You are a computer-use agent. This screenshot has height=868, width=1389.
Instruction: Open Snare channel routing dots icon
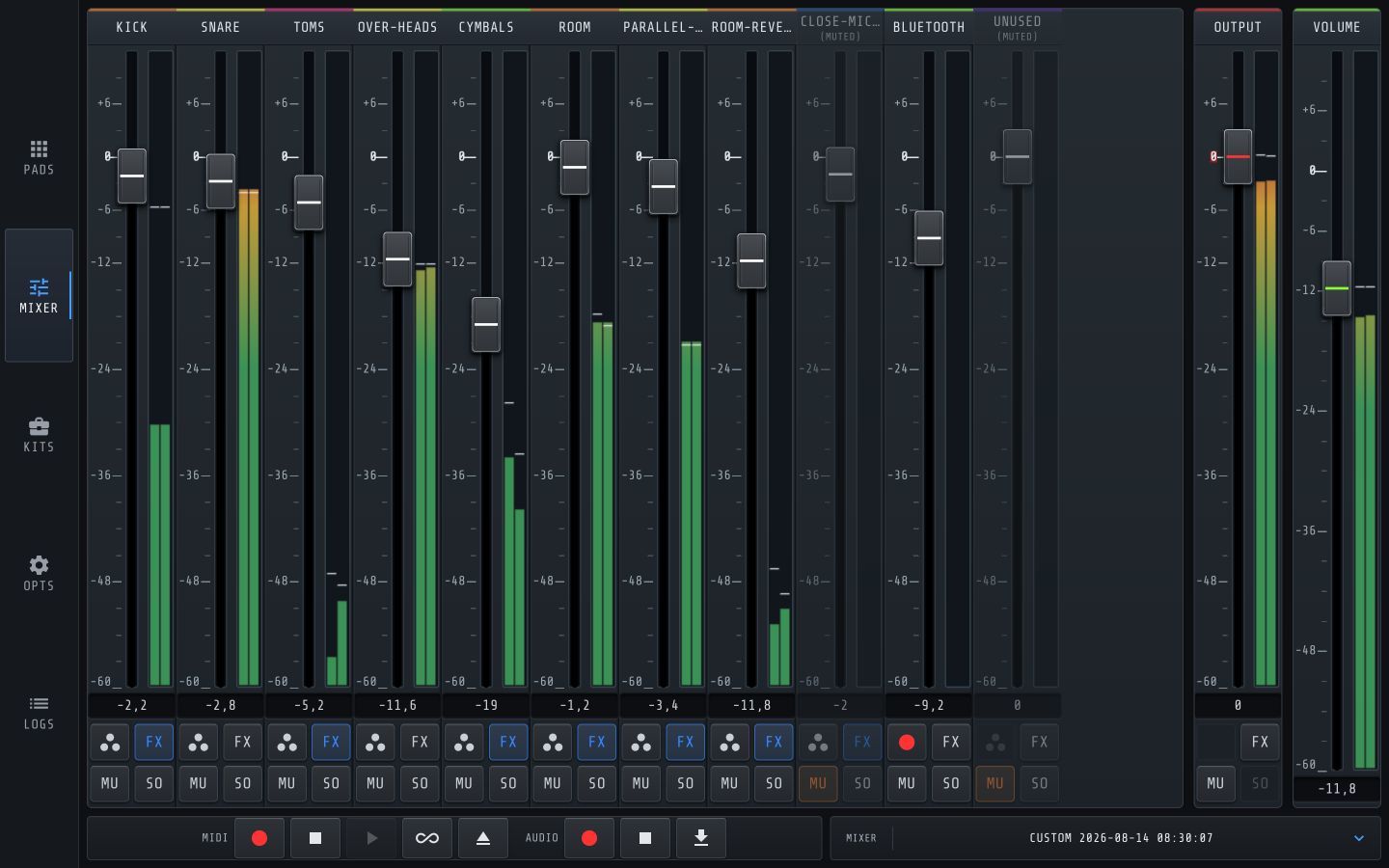pos(199,743)
